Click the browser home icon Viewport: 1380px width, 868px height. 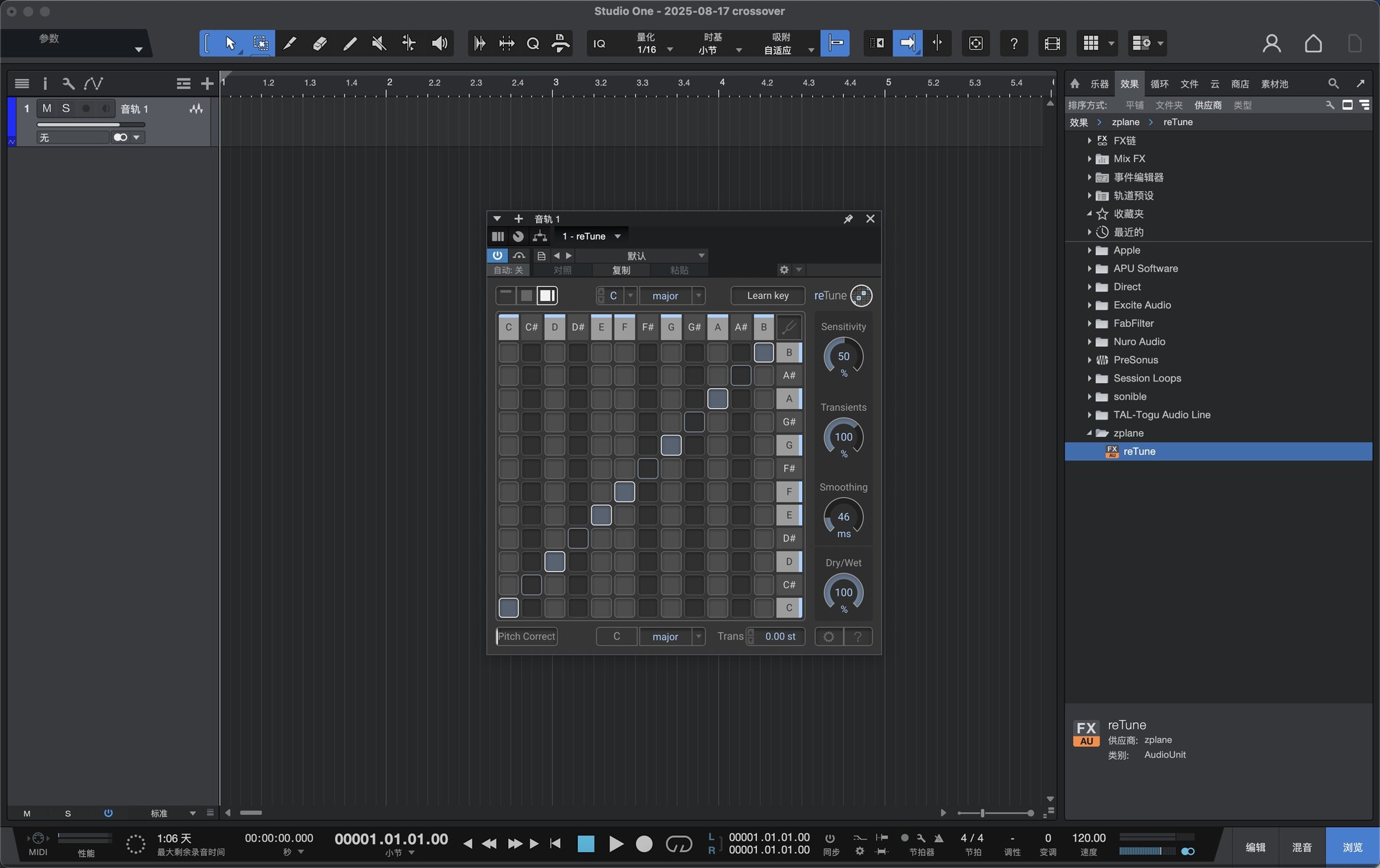click(1075, 83)
